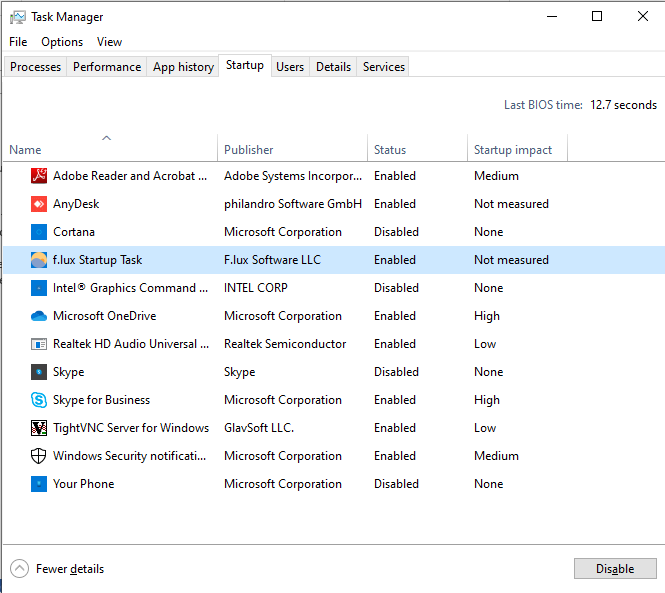Click the f.lux Startup Task icon
Viewport: 665px width, 593px height.
[x=39, y=260]
